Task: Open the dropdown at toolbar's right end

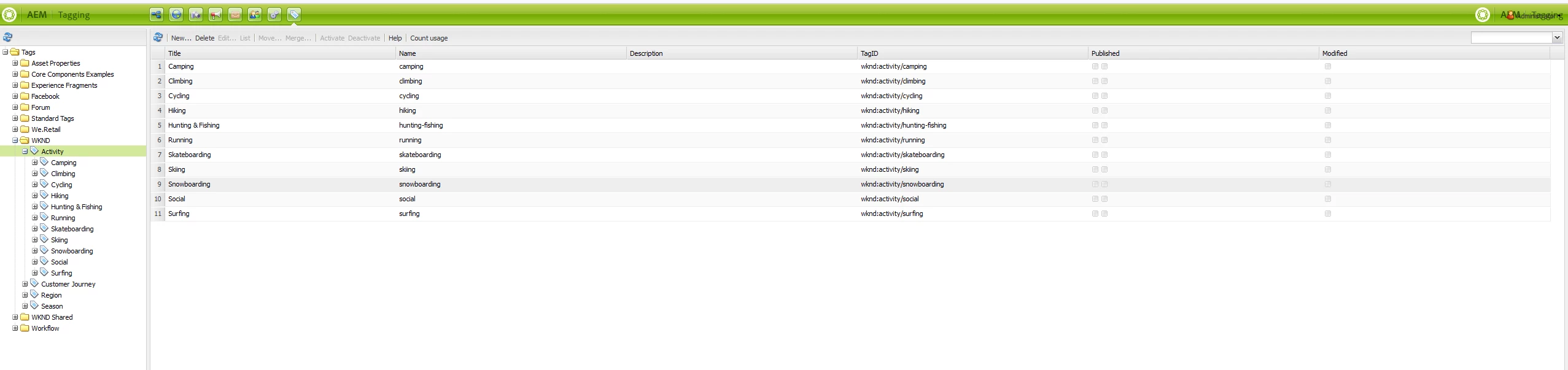Action: [1556, 37]
